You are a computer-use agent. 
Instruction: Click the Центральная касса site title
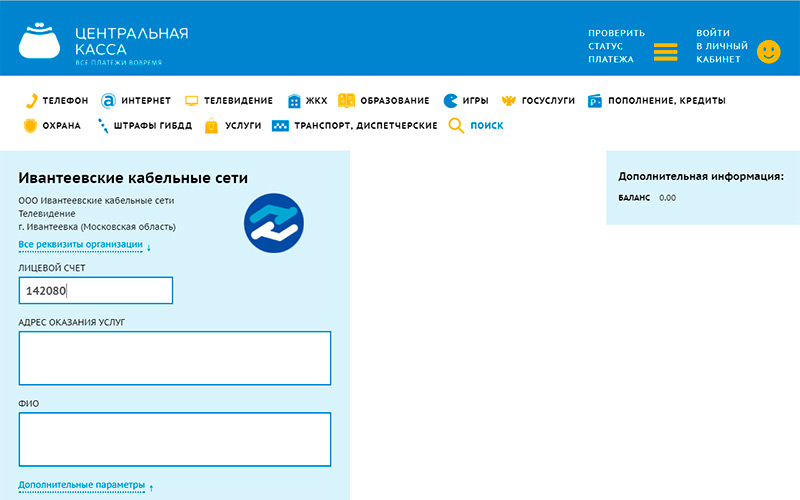[132, 41]
